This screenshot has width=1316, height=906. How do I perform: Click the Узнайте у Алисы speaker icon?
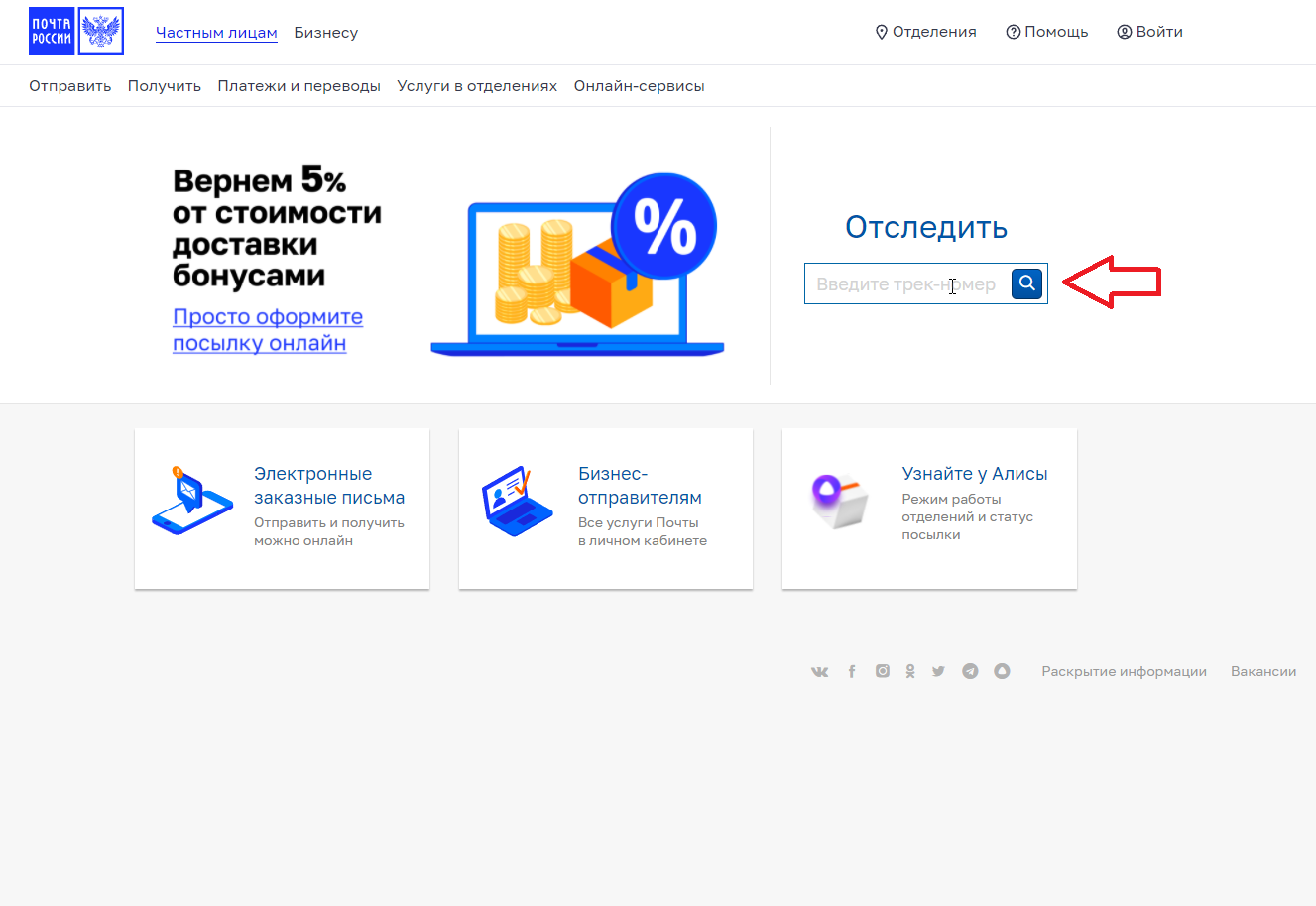pyautogui.click(x=839, y=502)
